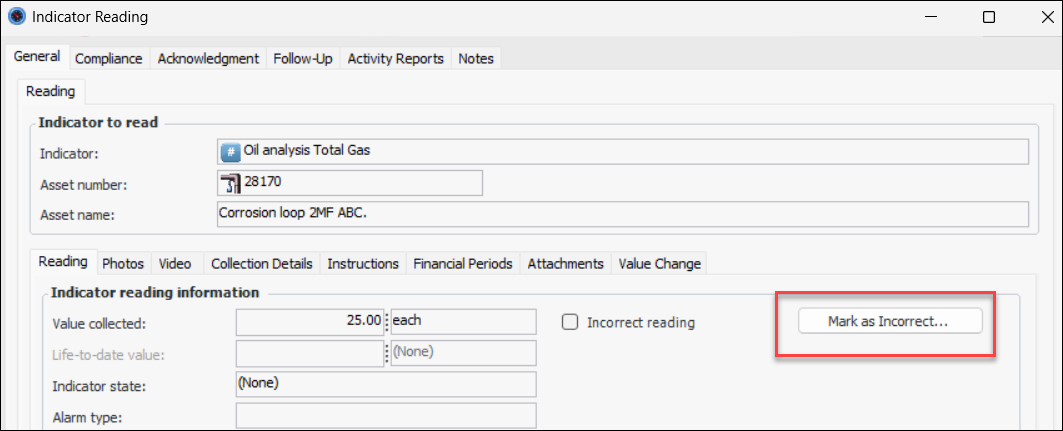Viewport: 1063px width, 431px height.
Task: Select the Activity Reports tab
Action: tap(395, 58)
